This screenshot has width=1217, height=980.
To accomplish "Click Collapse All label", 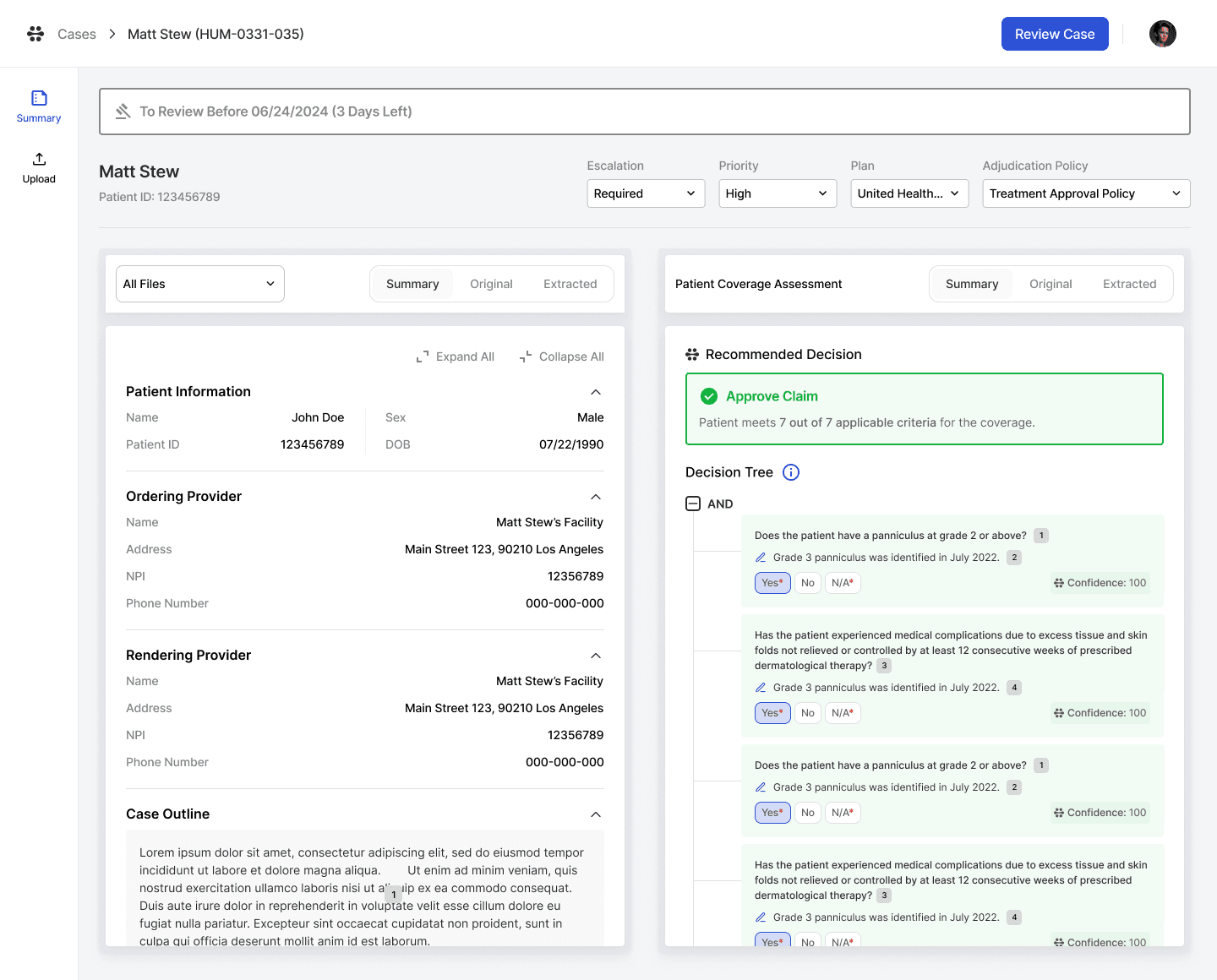I will point(571,357).
